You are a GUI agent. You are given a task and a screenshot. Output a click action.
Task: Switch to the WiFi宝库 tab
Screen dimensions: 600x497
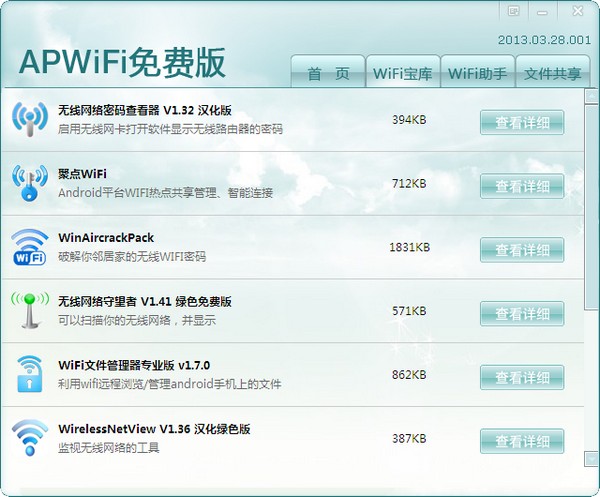[403, 72]
